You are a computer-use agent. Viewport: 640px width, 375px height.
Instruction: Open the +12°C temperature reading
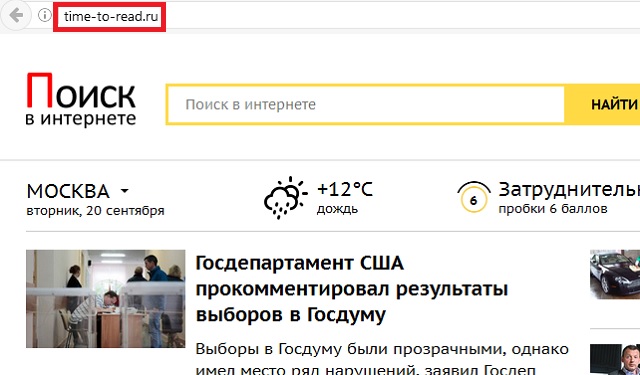(x=345, y=189)
